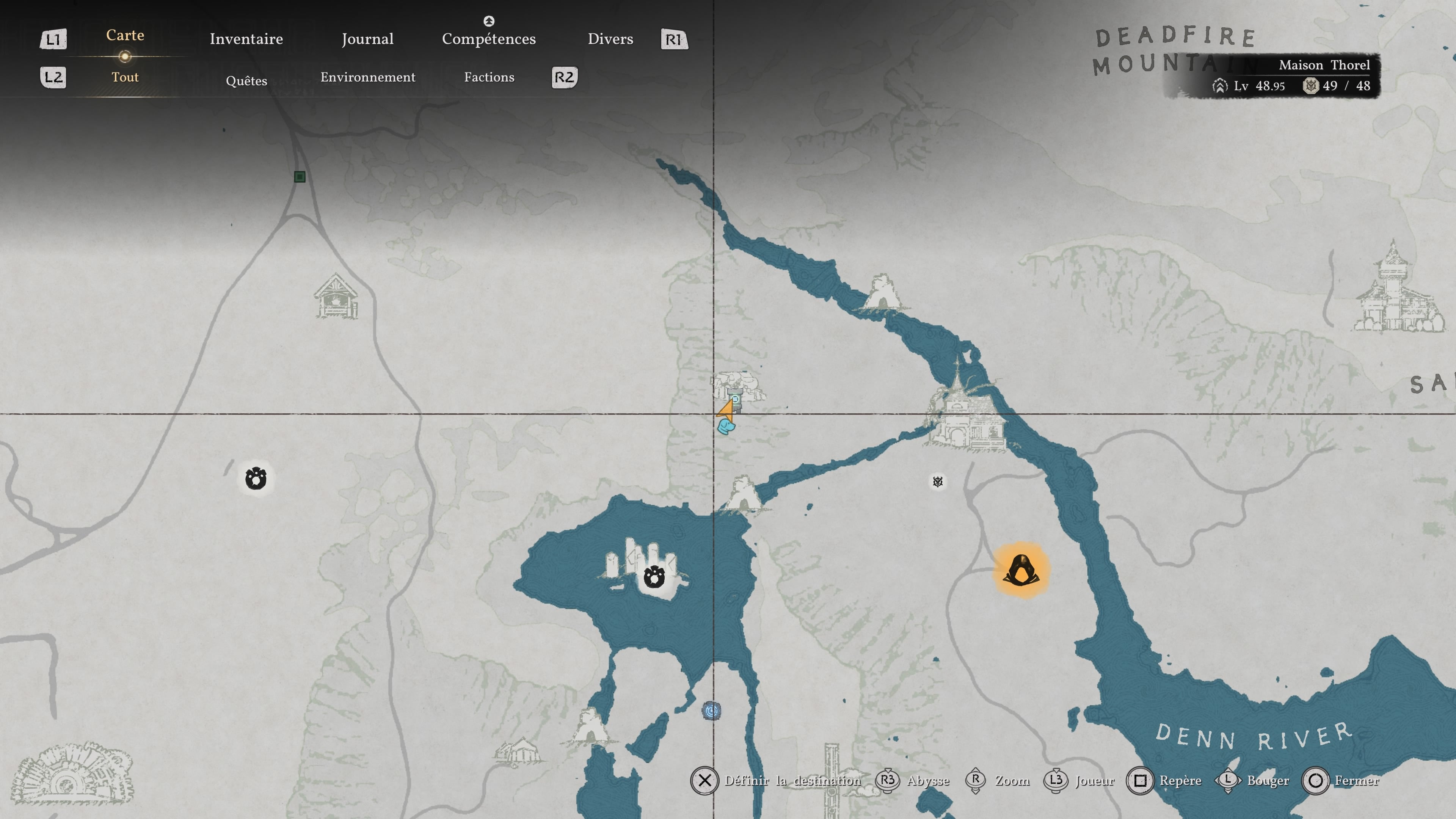Click the 49 / 48 counter
This screenshot has width=1456, height=819.
1346,86
